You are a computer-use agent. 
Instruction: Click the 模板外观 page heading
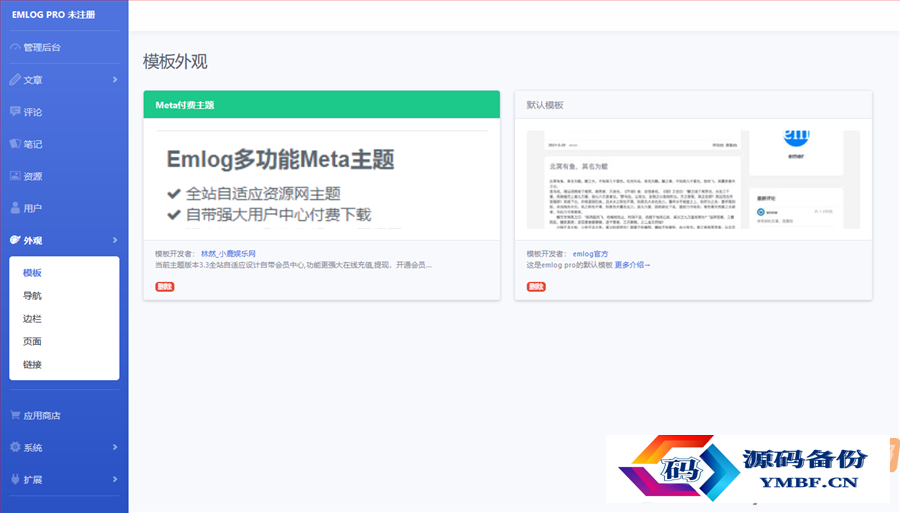point(175,61)
